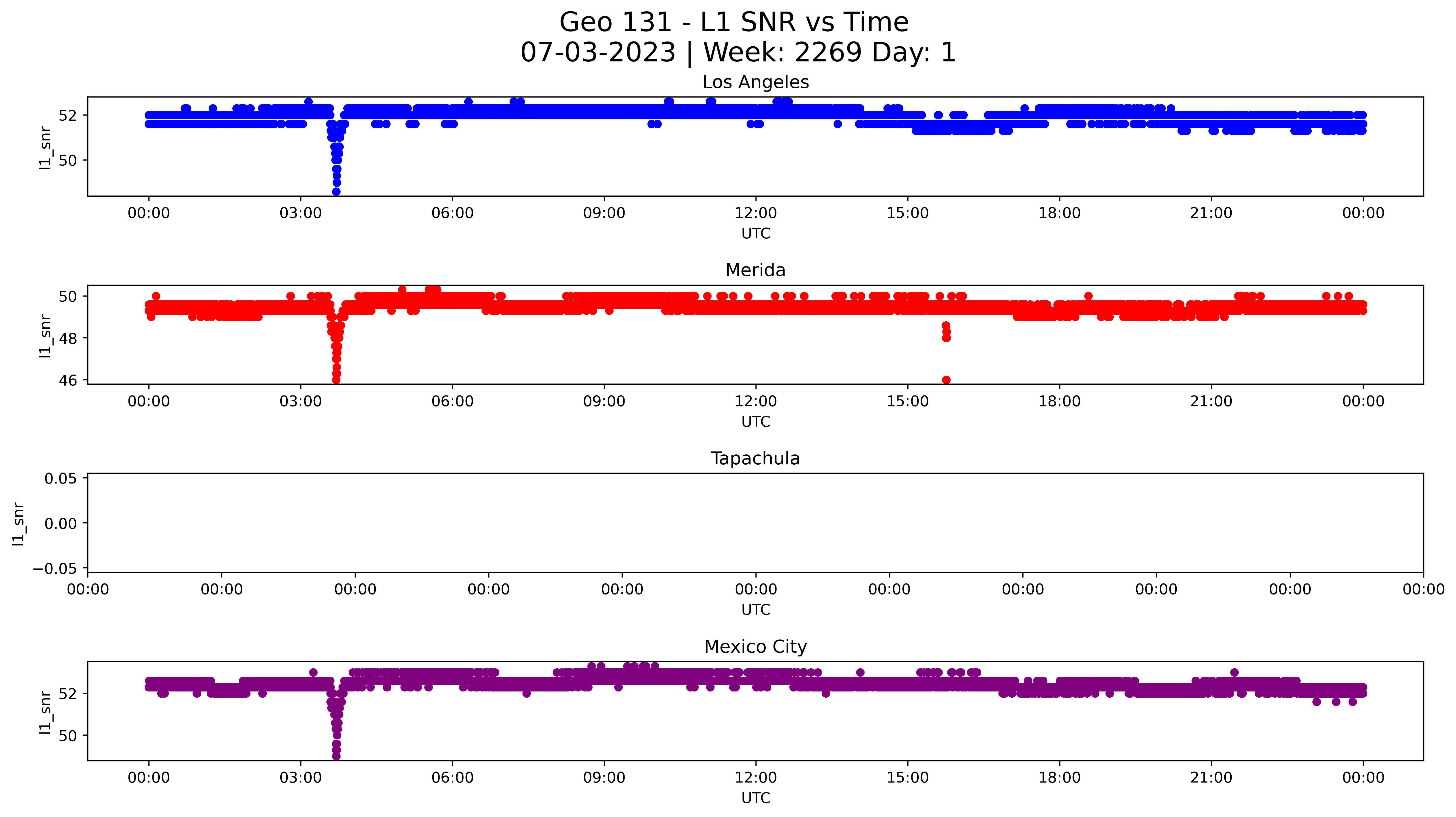Image resolution: width=1456 pixels, height=817 pixels.
Task: Click the '03:00' tick label under Los Angeles plot
Action: pyautogui.click(x=300, y=213)
